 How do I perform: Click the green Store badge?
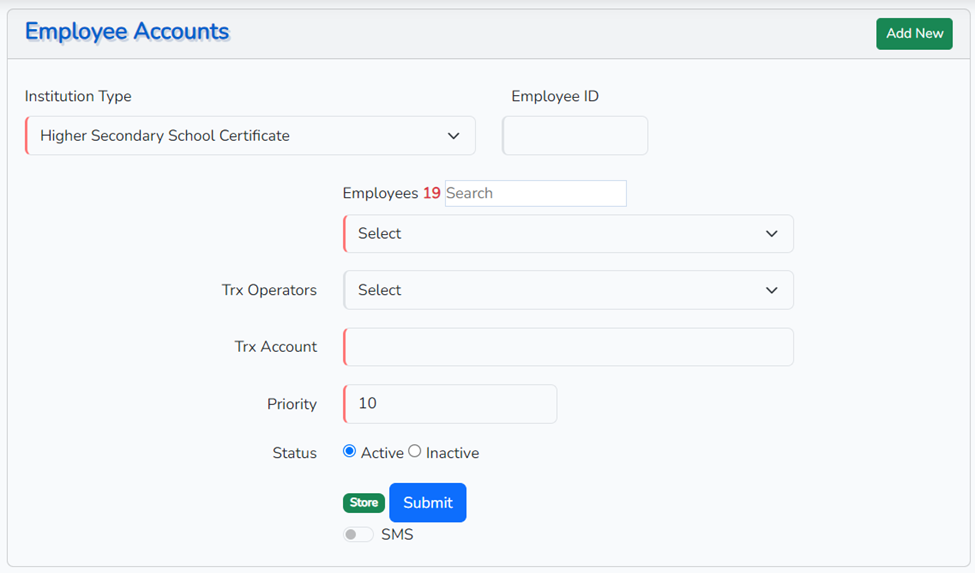point(364,503)
